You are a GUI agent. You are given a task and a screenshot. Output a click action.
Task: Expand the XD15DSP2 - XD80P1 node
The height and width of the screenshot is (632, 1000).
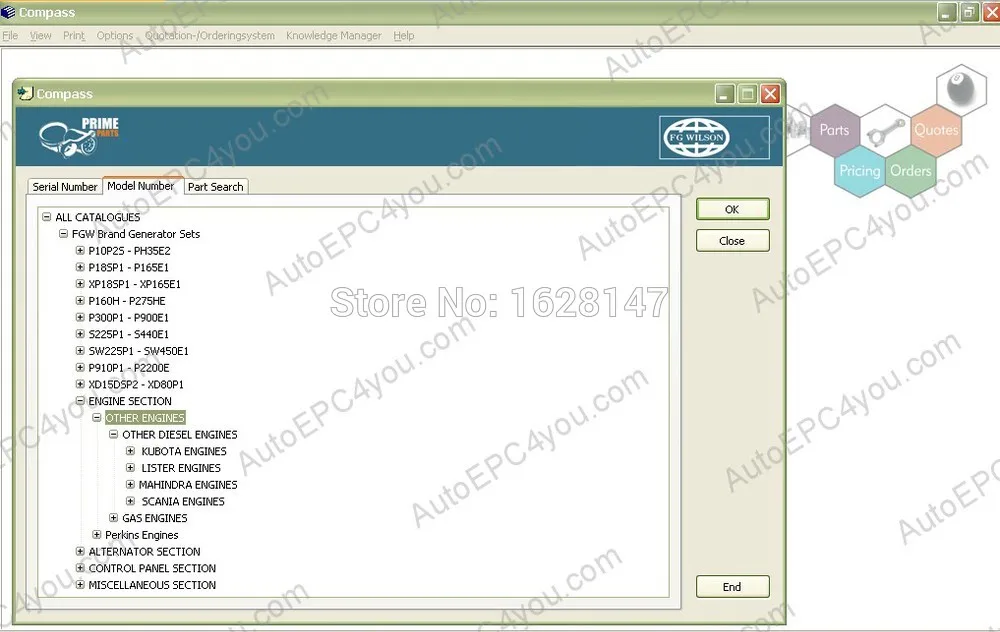point(80,384)
